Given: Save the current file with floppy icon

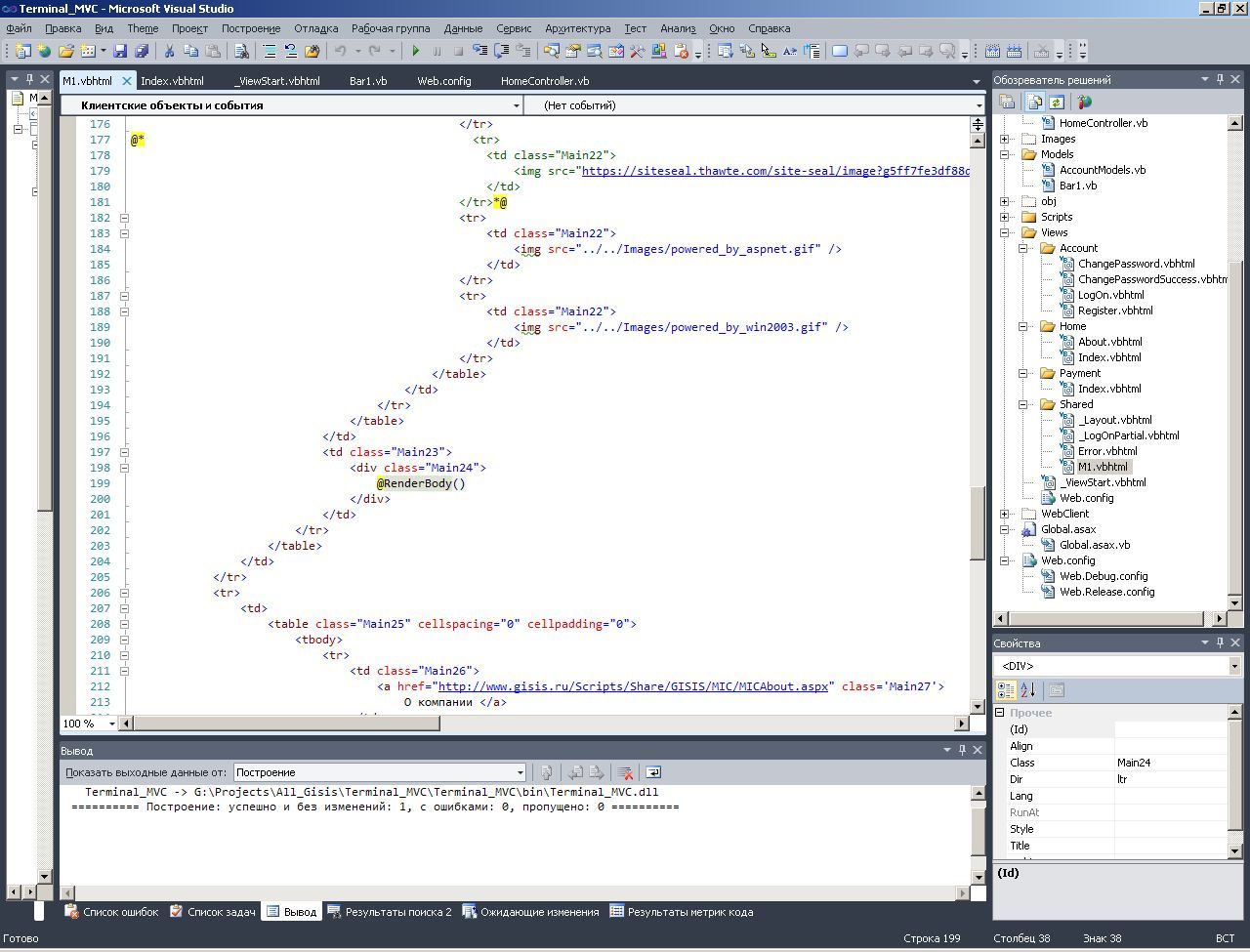Looking at the screenshot, I should pos(120,51).
